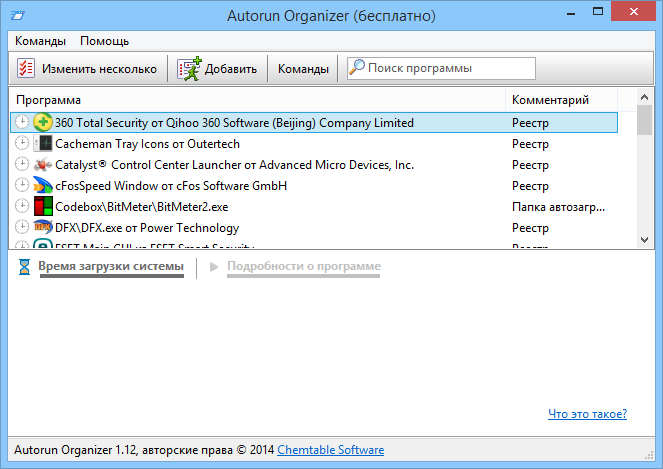Open the Команды toolbar dropdown
663x469 pixels.
[x=302, y=69]
